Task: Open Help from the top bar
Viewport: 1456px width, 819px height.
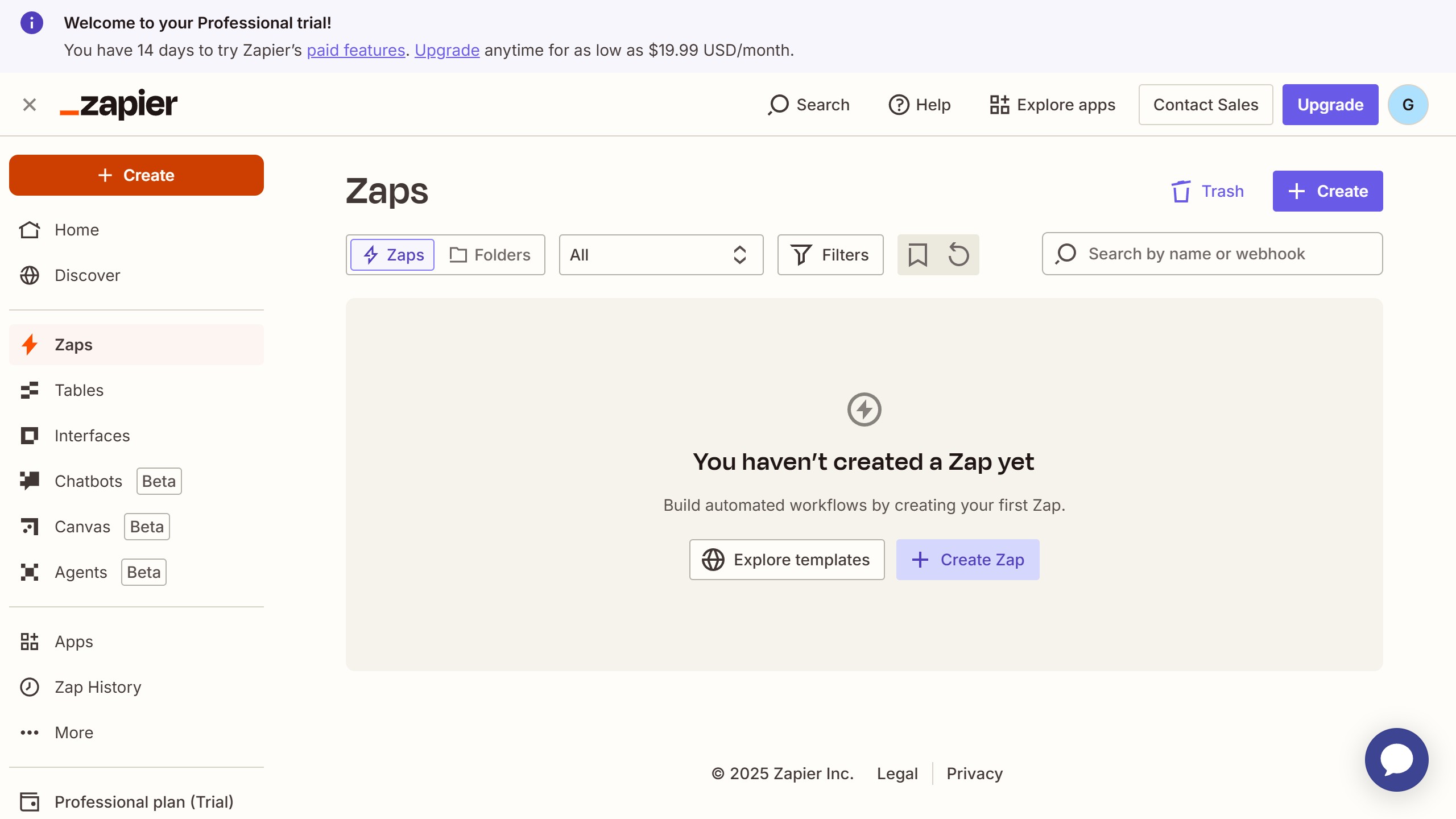Action: [920, 105]
